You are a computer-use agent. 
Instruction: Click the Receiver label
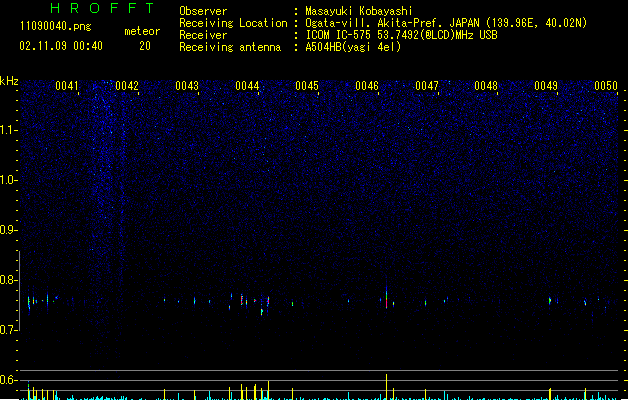pos(203,35)
